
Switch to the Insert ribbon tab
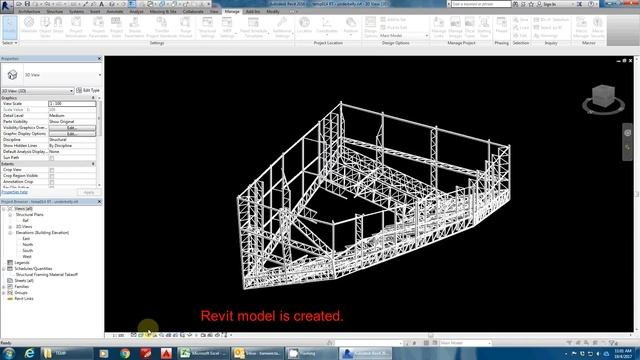pyautogui.click(x=95, y=11)
